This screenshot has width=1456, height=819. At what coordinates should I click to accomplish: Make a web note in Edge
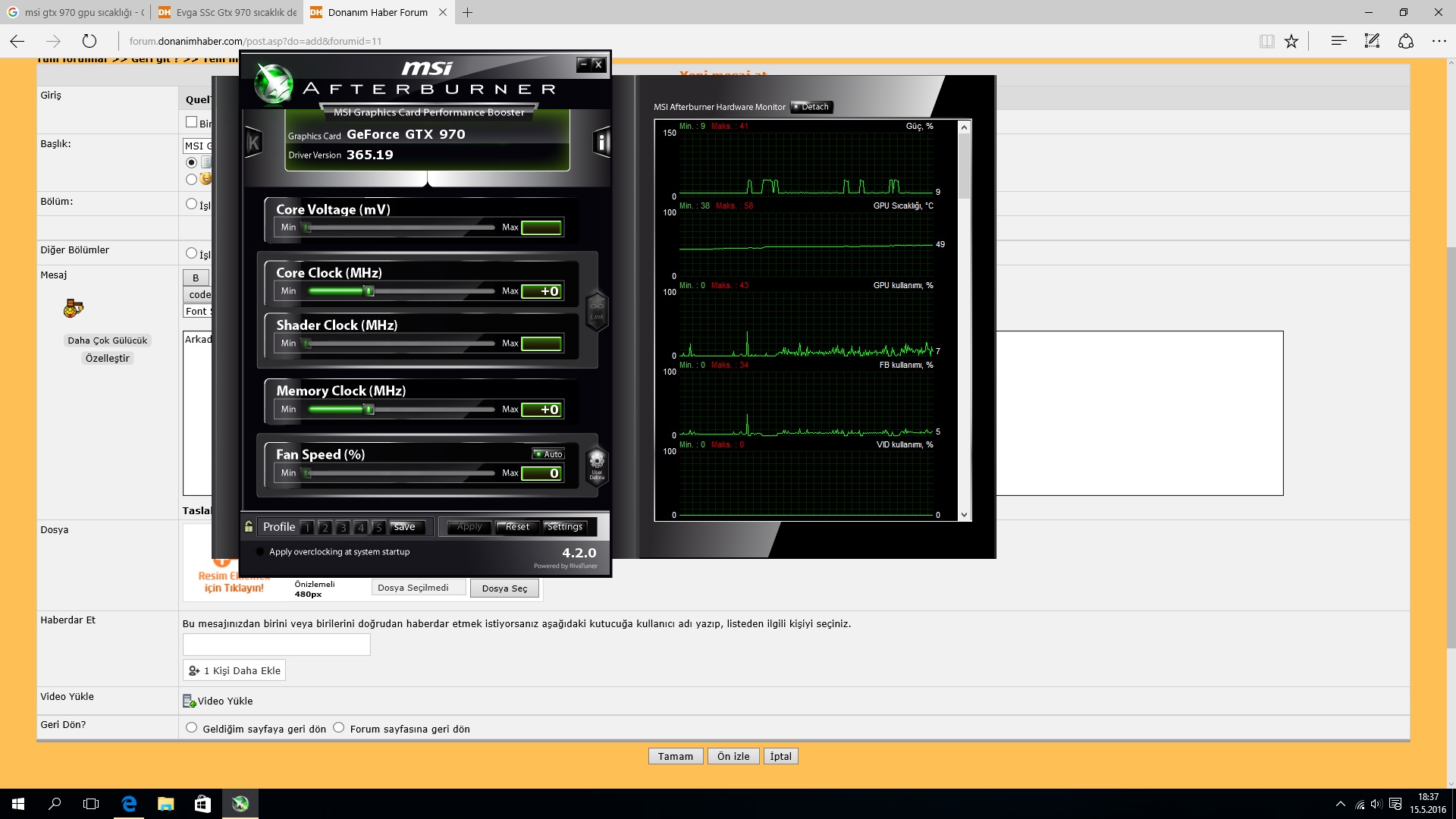pyautogui.click(x=1372, y=41)
